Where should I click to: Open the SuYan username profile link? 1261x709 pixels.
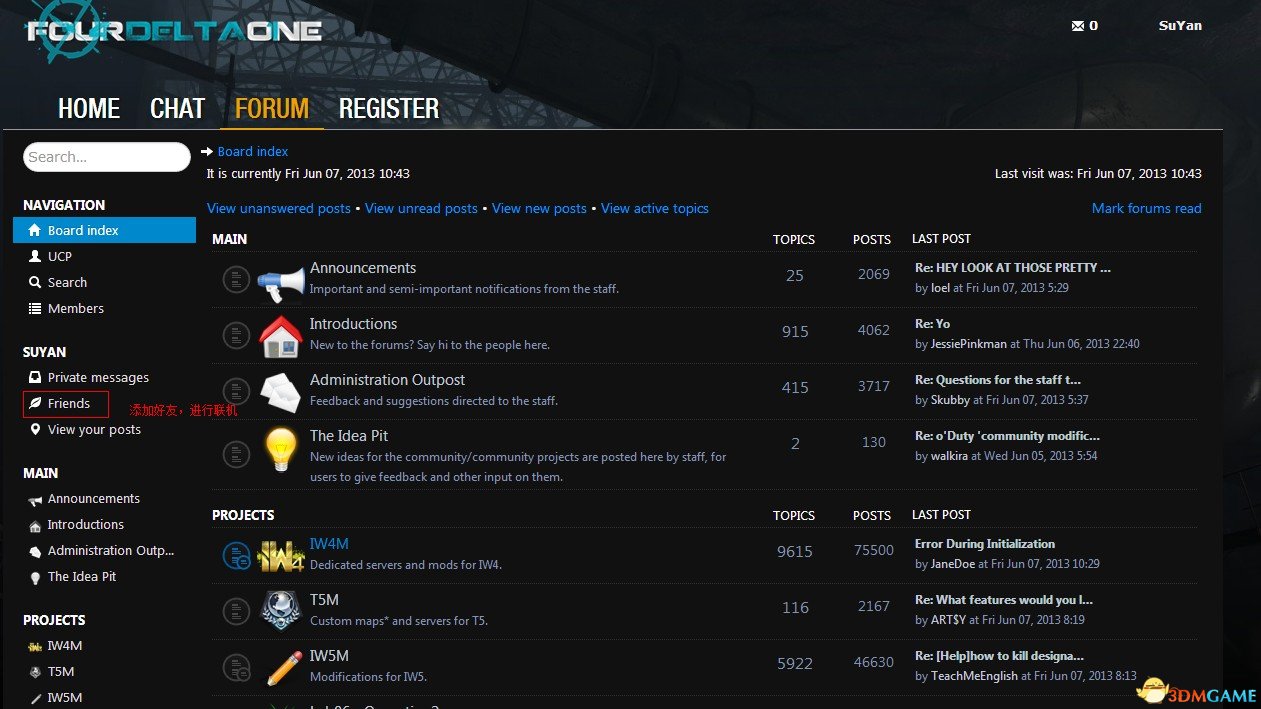tap(1180, 26)
